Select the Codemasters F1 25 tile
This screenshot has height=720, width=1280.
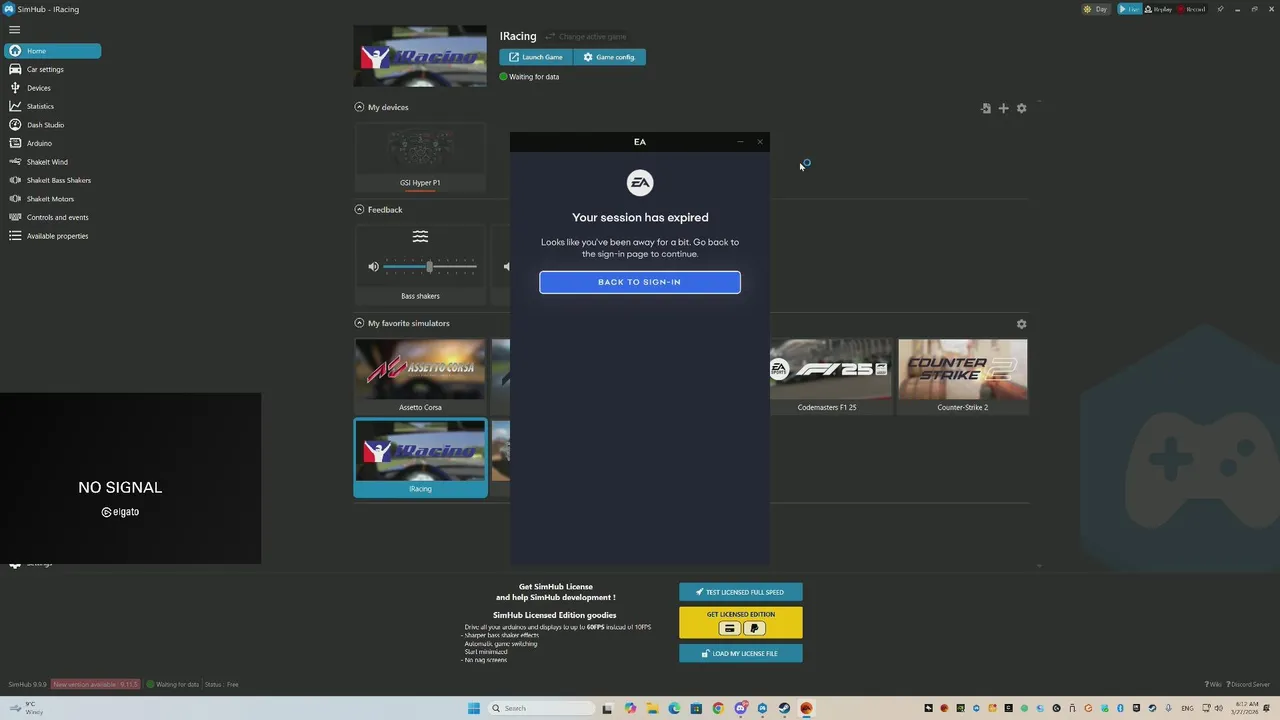827,376
